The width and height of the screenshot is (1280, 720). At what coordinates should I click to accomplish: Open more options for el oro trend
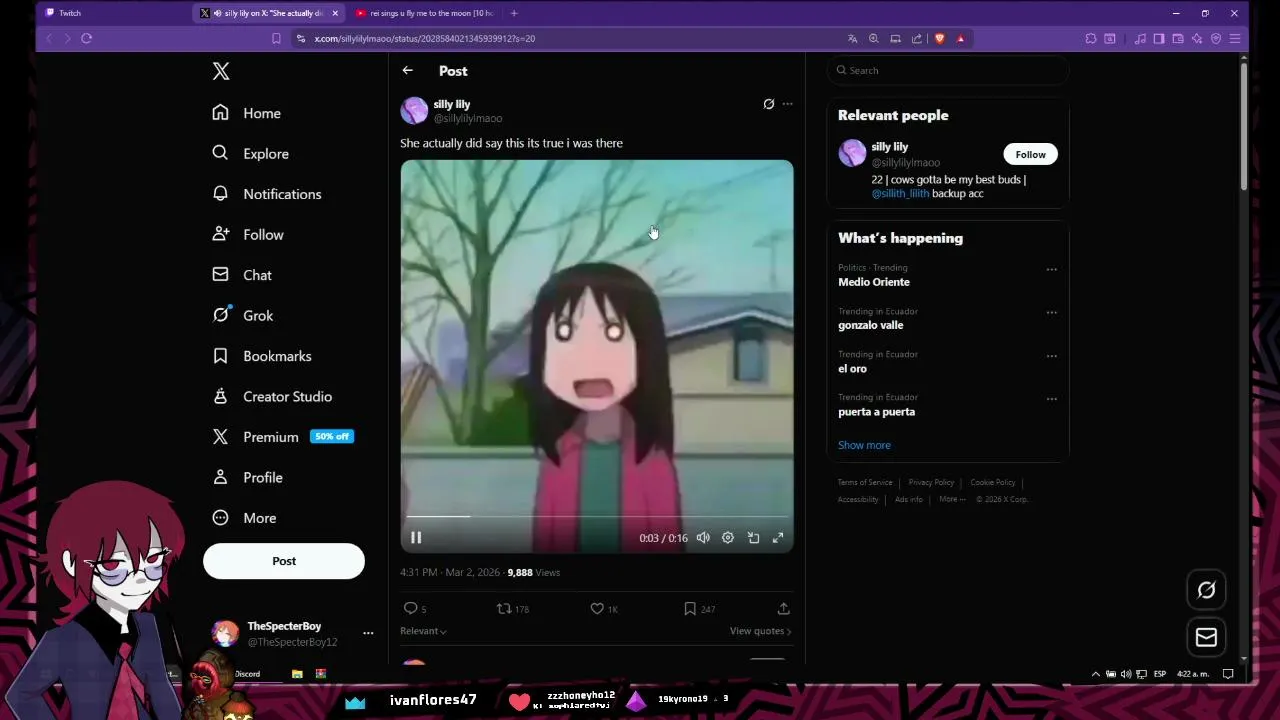(1051, 355)
